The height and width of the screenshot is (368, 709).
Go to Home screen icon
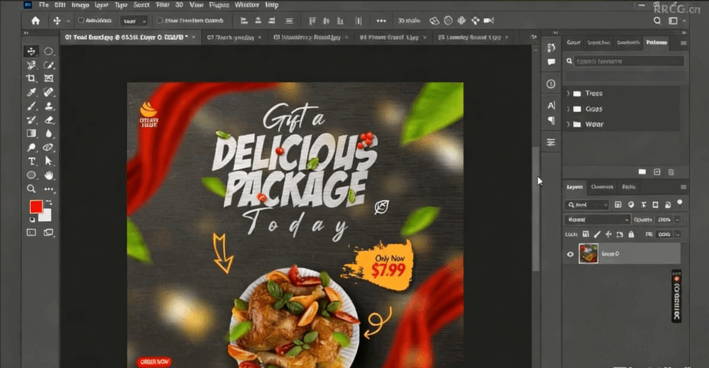click(x=35, y=21)
